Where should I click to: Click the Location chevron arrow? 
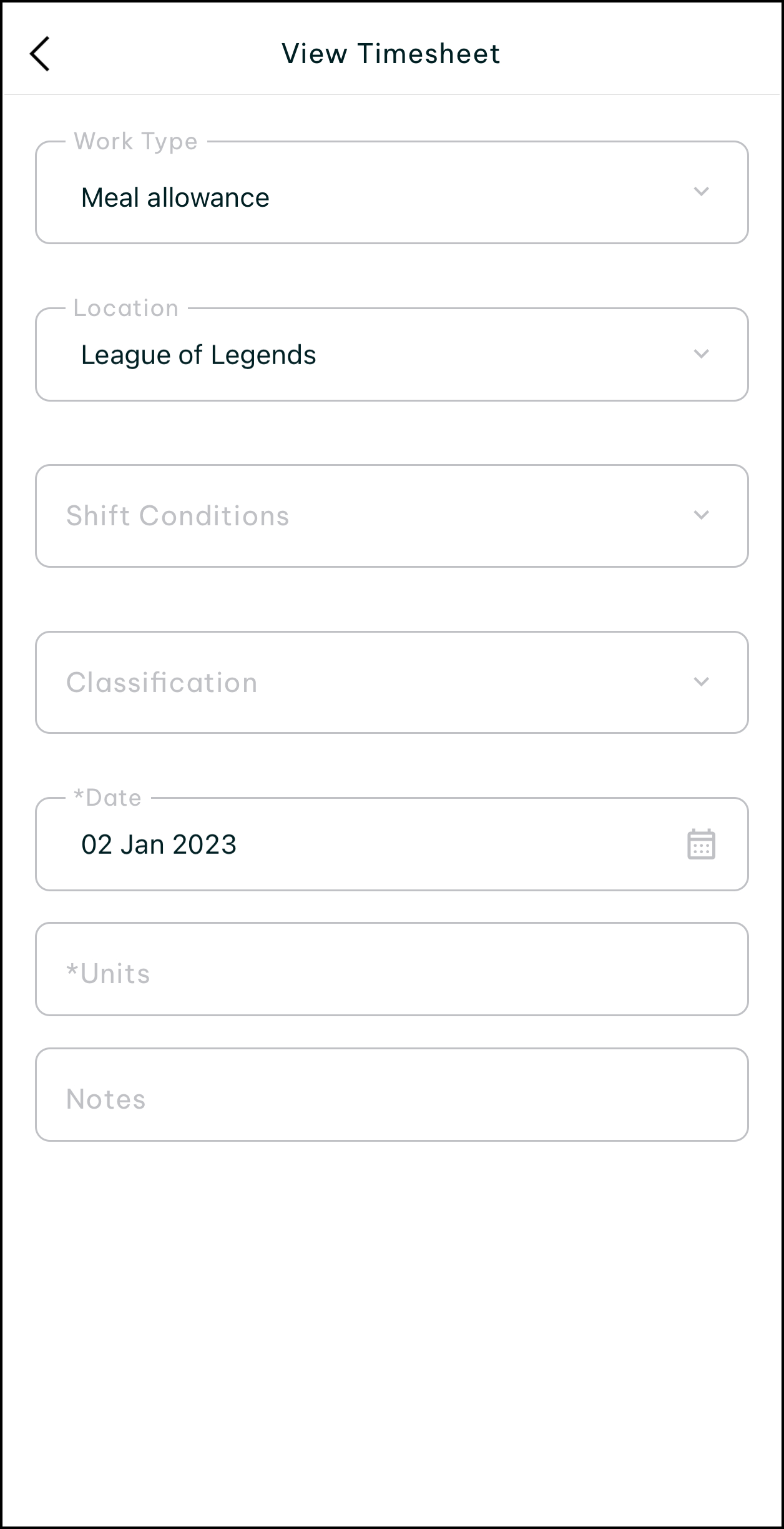[x=701, y=354]
